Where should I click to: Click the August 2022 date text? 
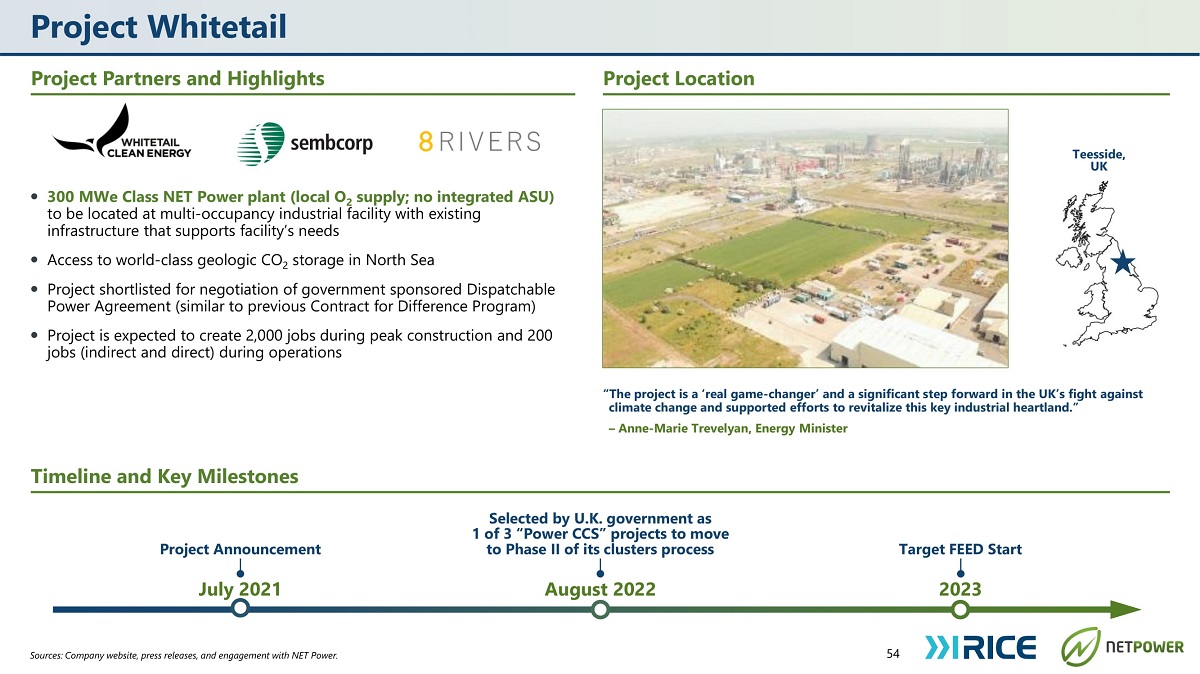(x=600, y=589)
